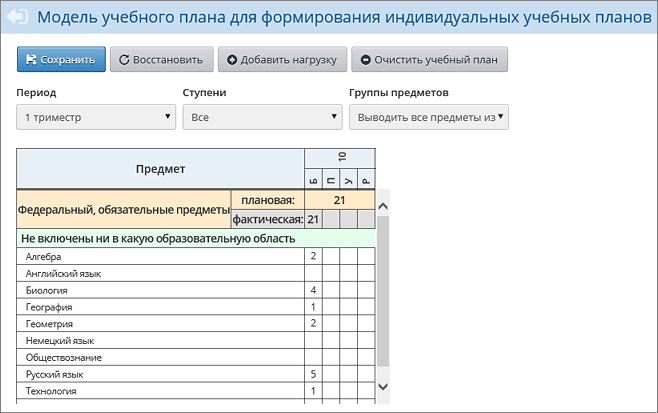Click the Технология subject name
This screenshot has width=658, height=413.
tap(51, 391)
